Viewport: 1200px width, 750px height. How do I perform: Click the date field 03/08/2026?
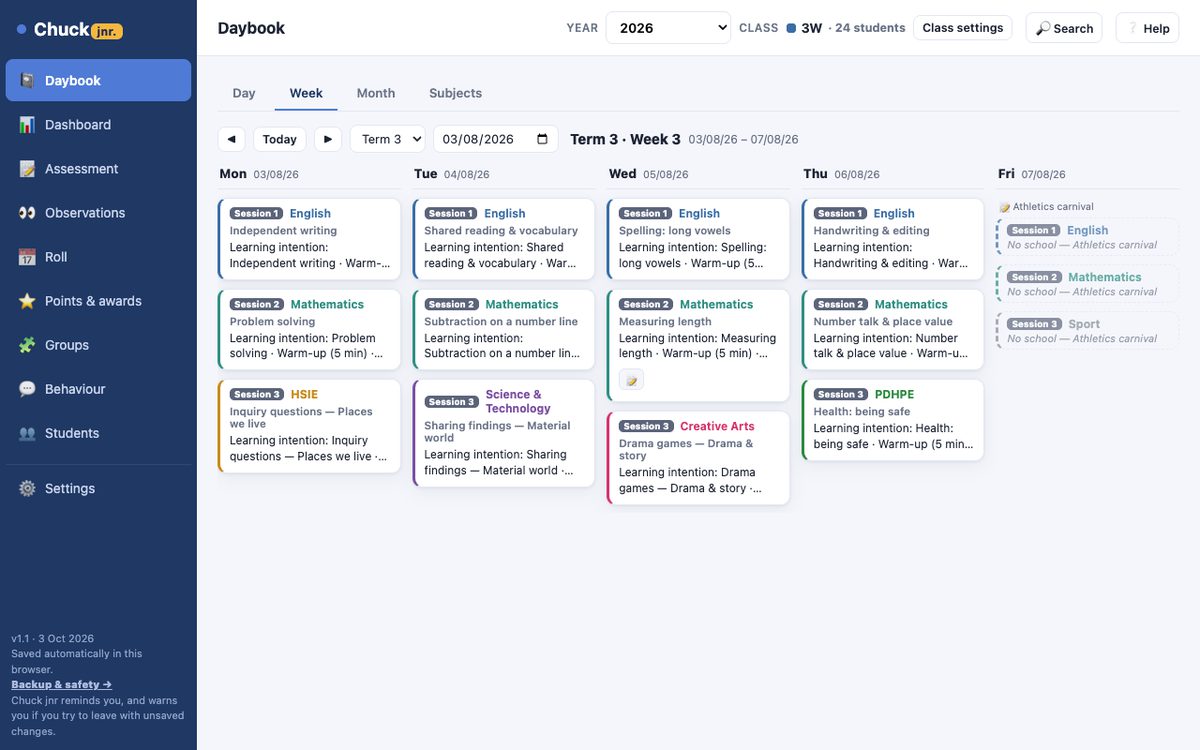[495, 139]
